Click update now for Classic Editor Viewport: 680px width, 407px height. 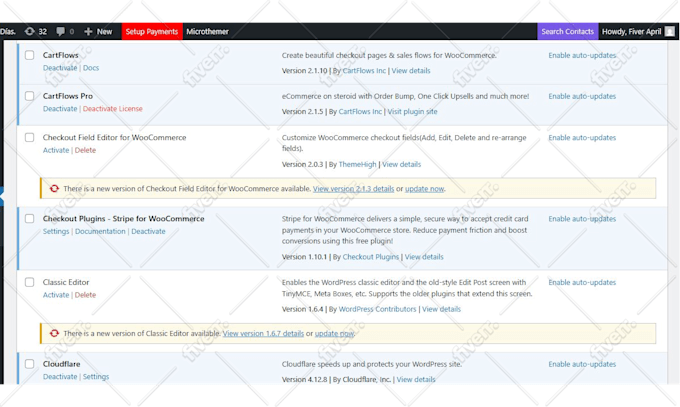[334, 334]
